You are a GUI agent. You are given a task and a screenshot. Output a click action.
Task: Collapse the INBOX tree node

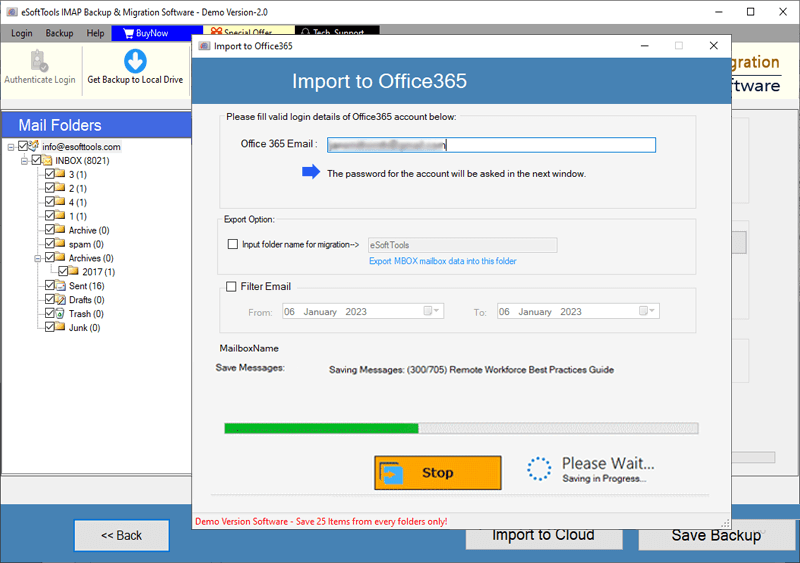point(24,161)
